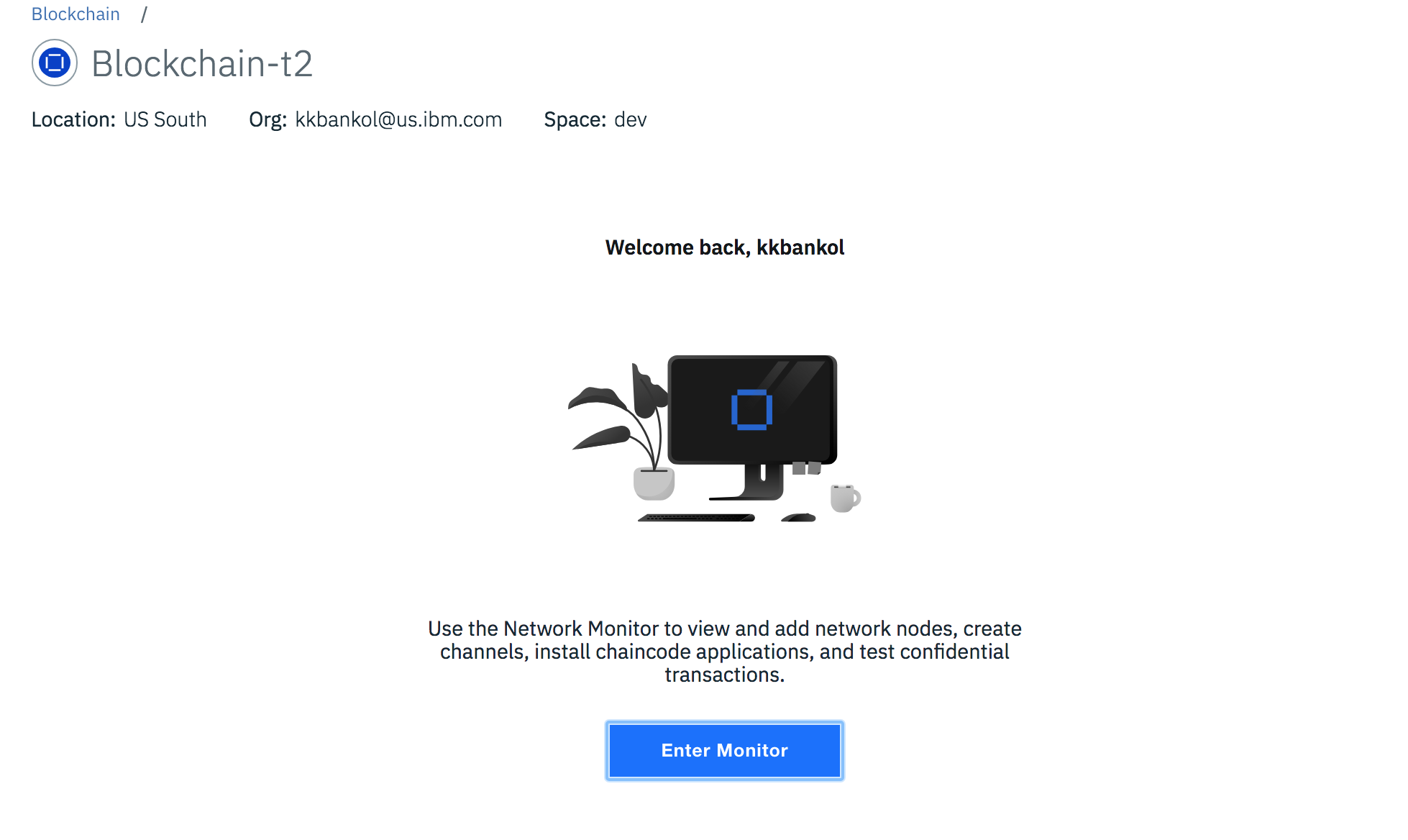Click the keyboard illustration under the monitor
The height and width of the screenshot is (840, 1408).
pos(696,517)
